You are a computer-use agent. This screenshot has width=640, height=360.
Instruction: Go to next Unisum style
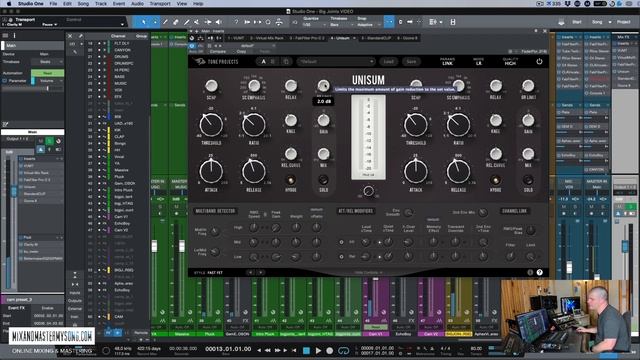point(261,272)
